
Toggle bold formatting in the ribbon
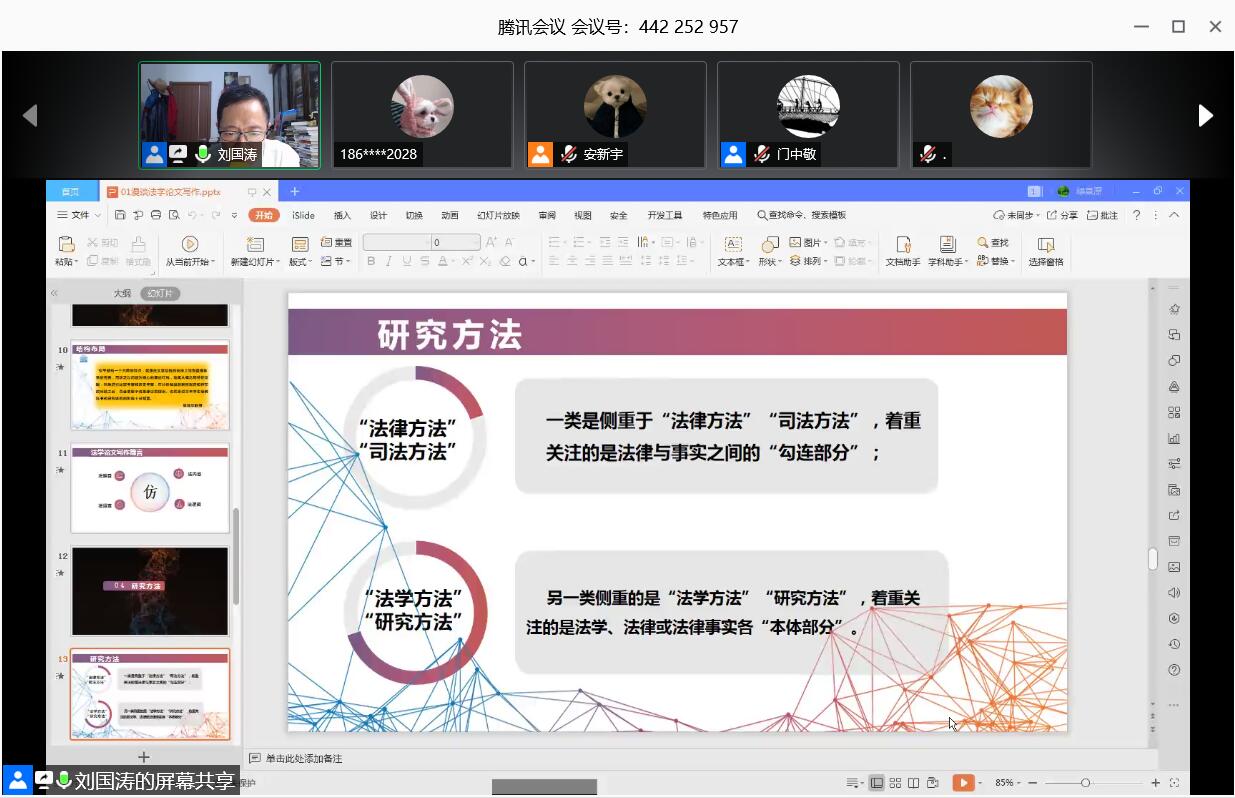pos(371,261)
